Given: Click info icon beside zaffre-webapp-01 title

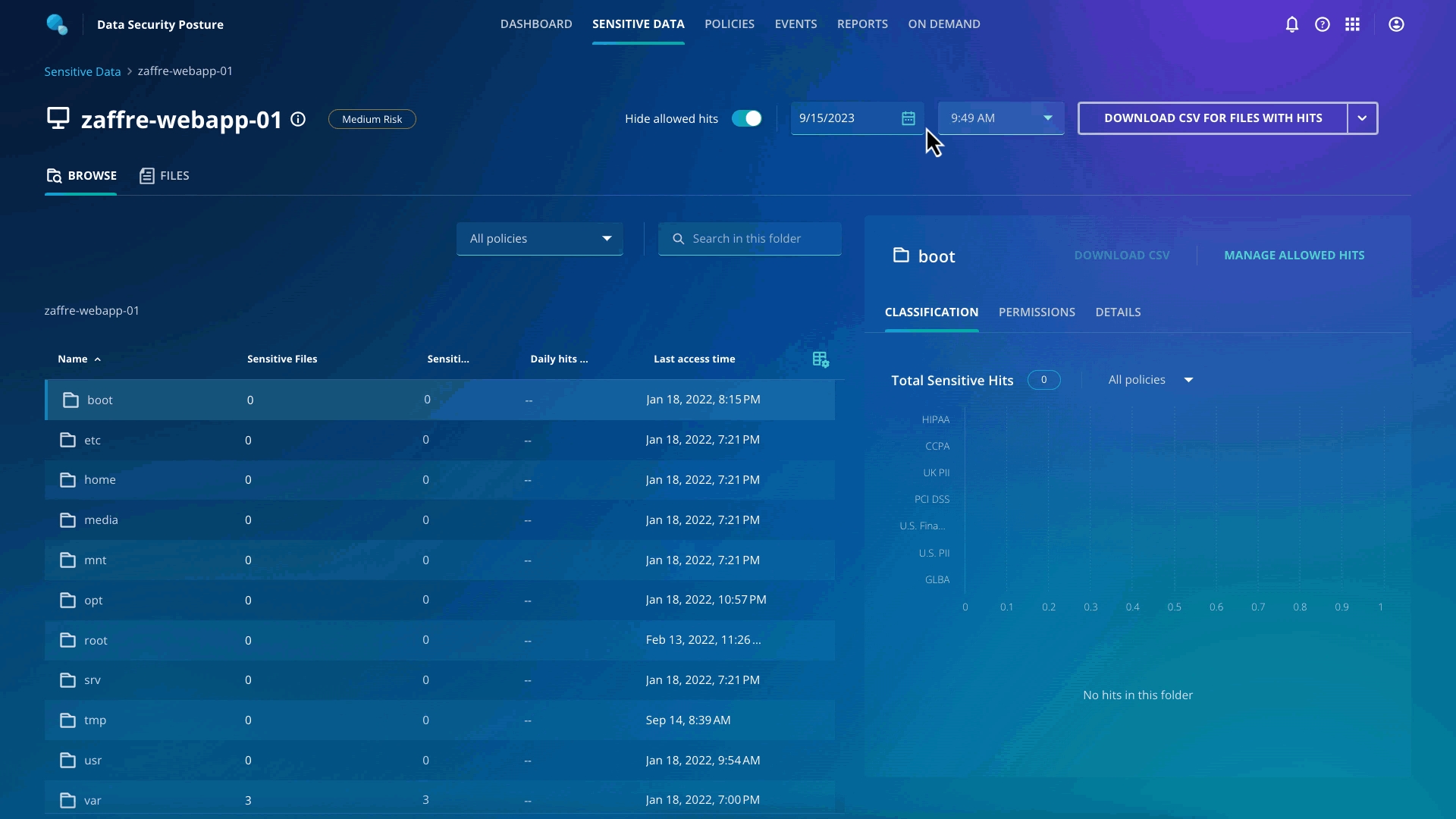Looking at the screenshot, I should (298, 119).
